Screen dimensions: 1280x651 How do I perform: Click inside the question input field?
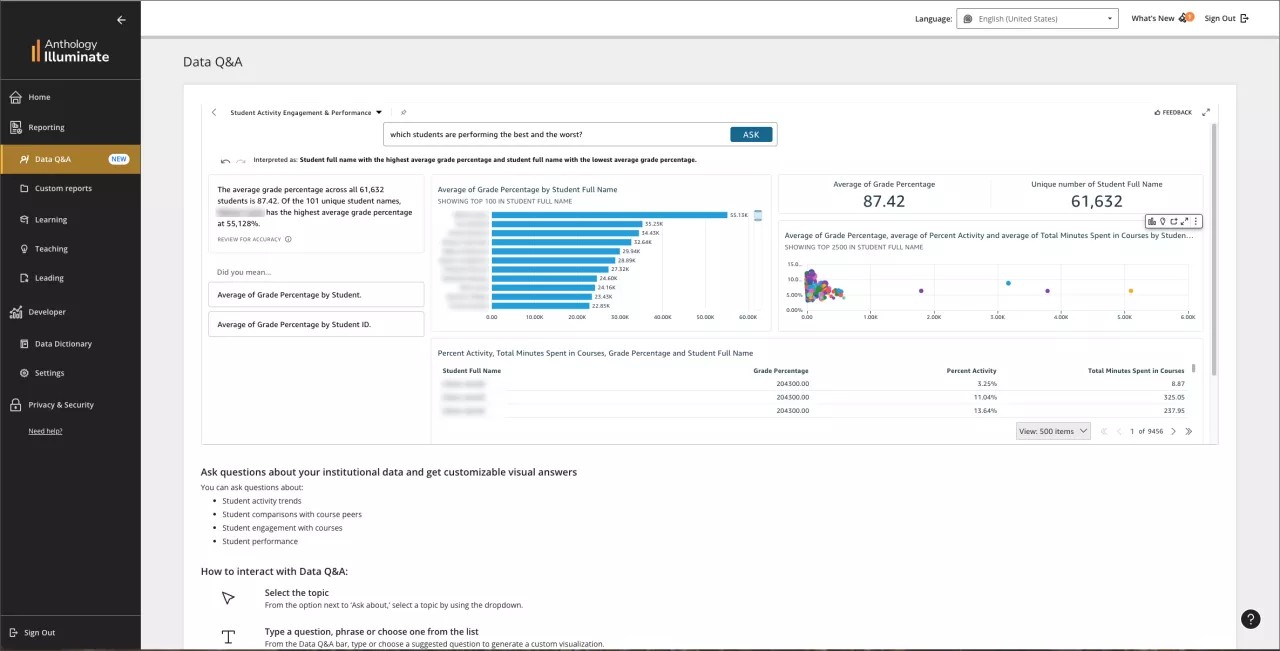click(550, 134)
